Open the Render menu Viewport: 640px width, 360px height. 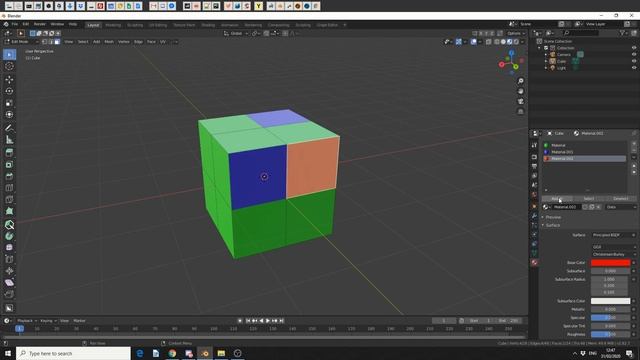(x=40, y=24)
